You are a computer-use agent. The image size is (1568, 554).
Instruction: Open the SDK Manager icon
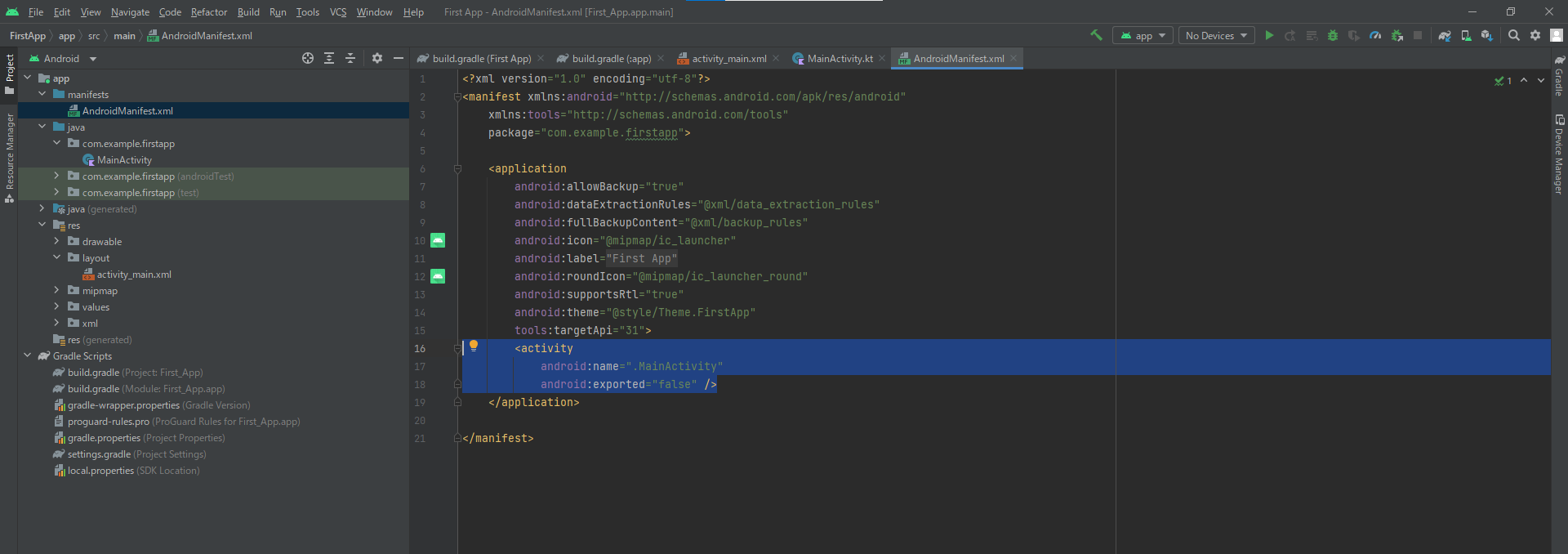click(x=1486, y=35)
